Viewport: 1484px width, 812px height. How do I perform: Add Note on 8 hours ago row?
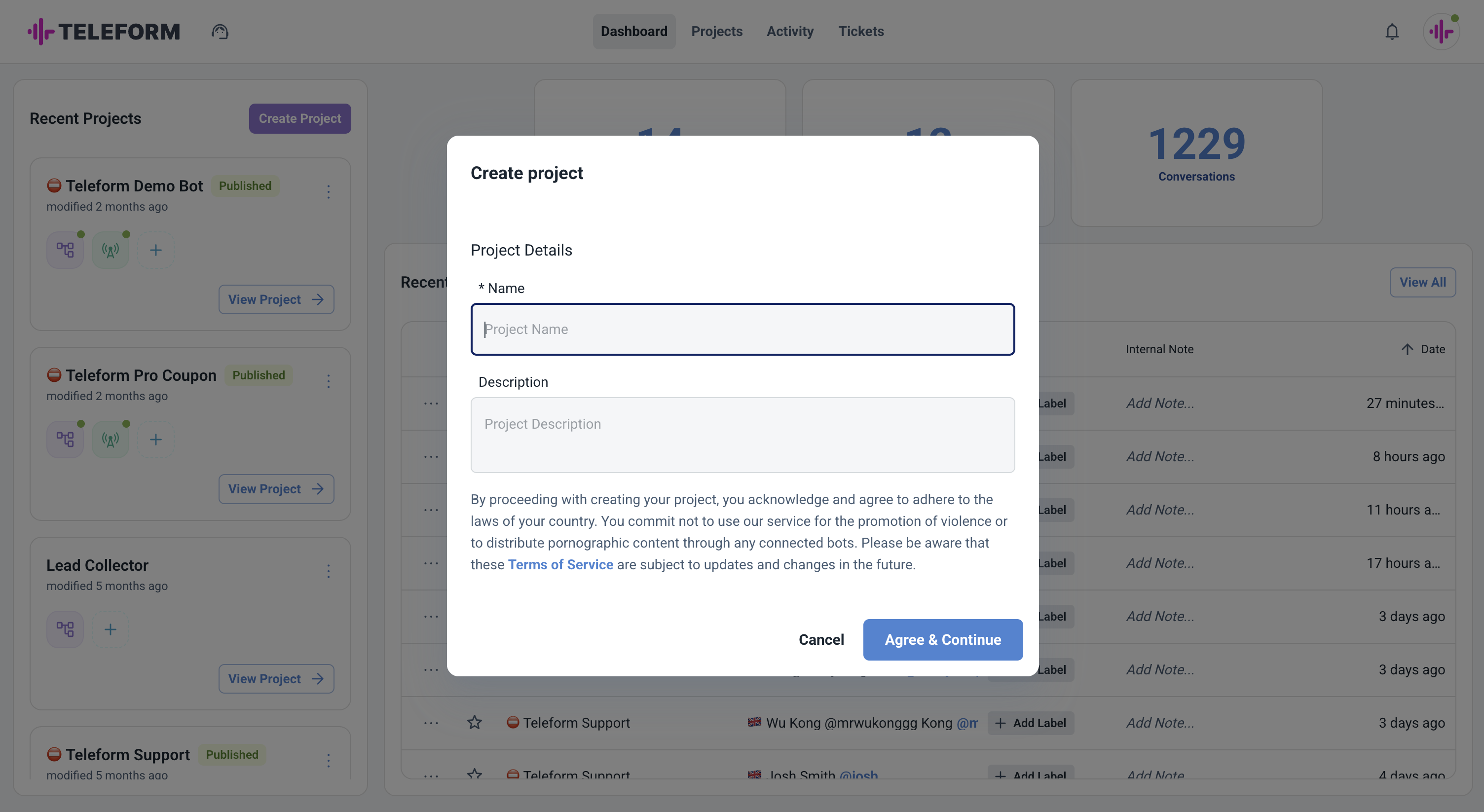pos(1160,456)
